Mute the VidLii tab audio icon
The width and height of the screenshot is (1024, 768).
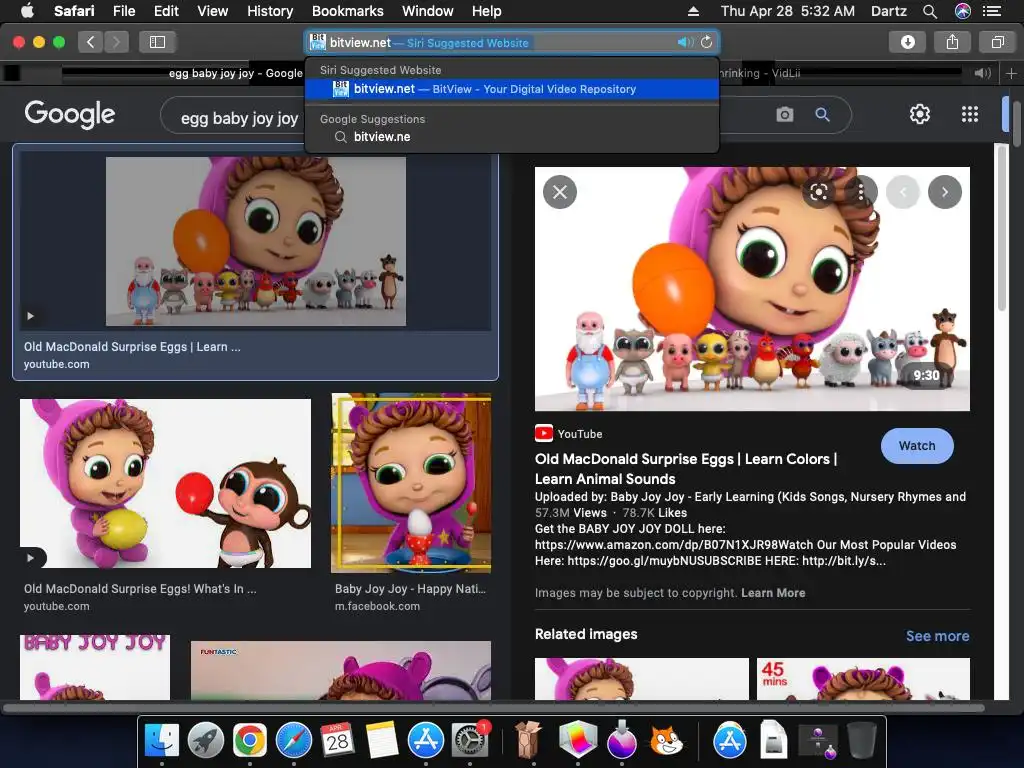(982, 73)
